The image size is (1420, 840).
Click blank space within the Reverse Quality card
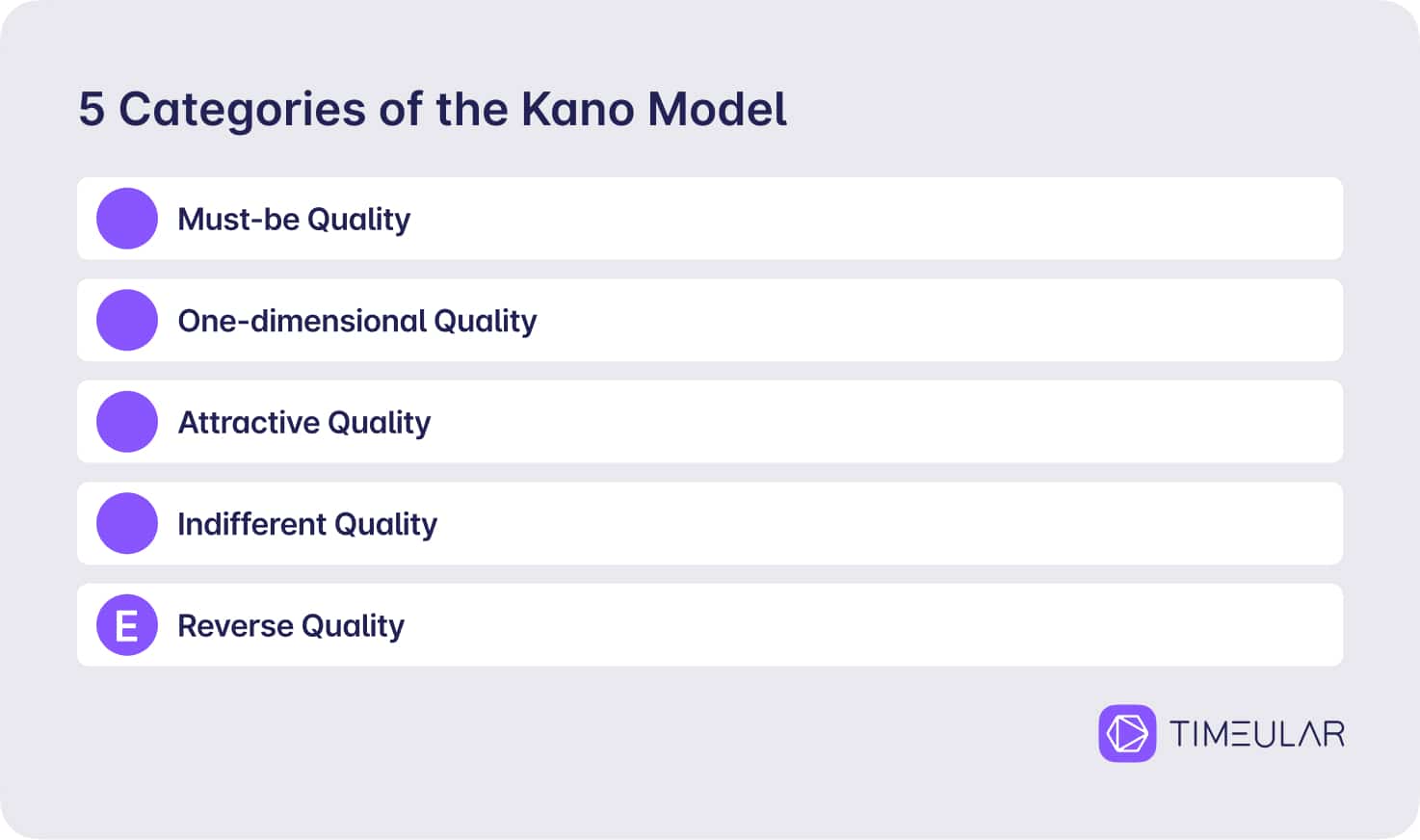(867, 625)
